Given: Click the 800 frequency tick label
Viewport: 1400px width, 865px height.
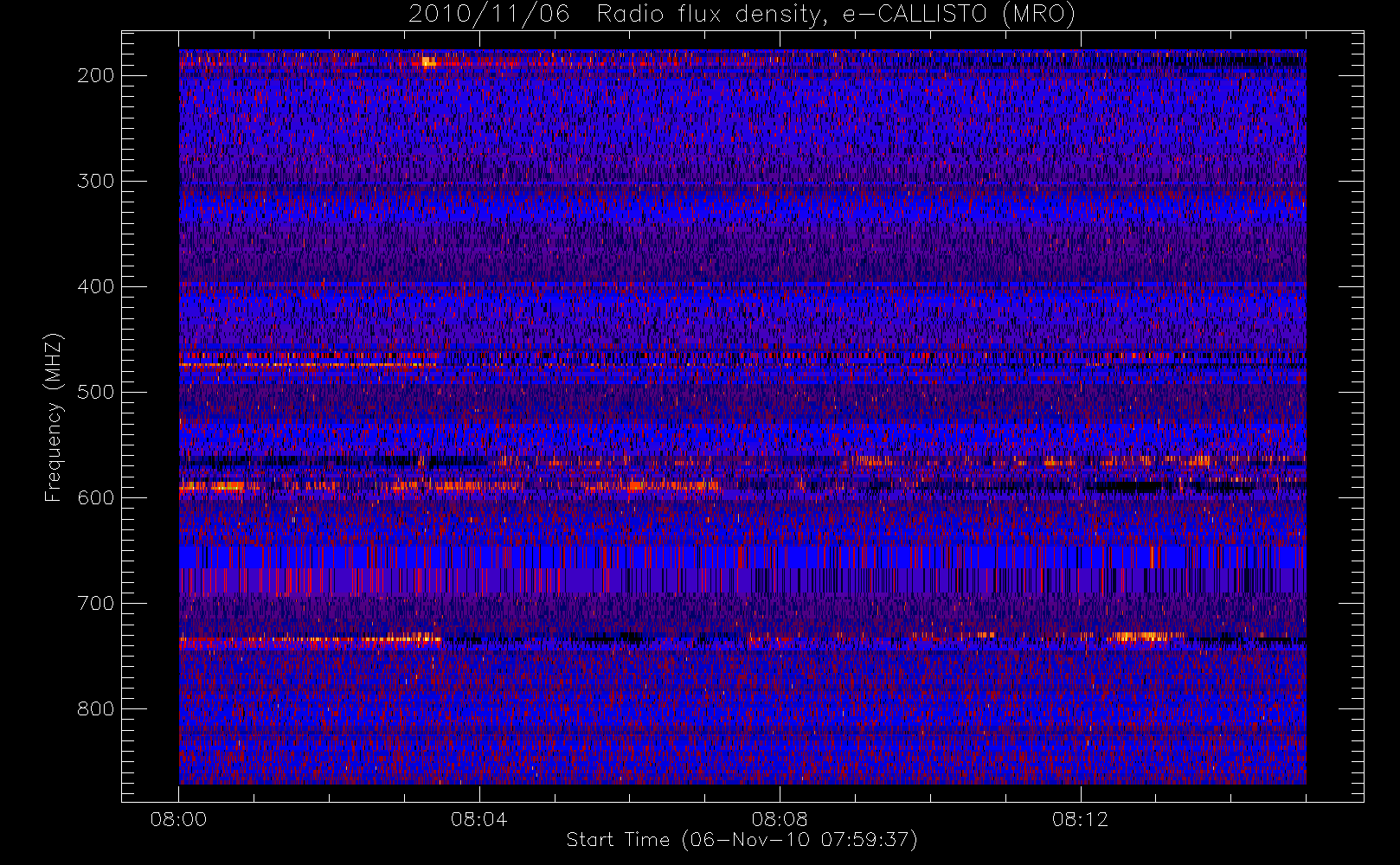Looking at the screenshot, I should (x=96, y=708).
